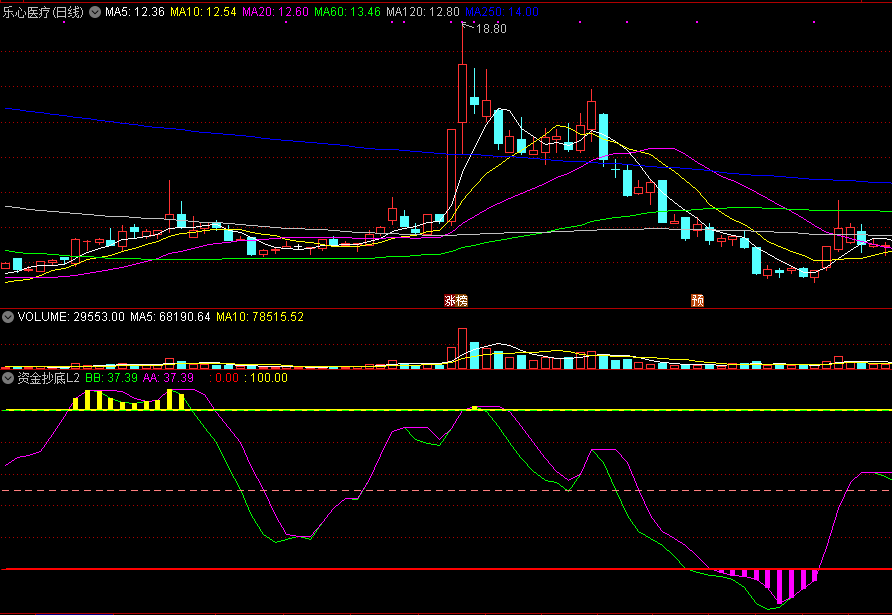892x615 pixels.
Task: Click the yellow 100.00 indicator value
Action: pos(266,378)
